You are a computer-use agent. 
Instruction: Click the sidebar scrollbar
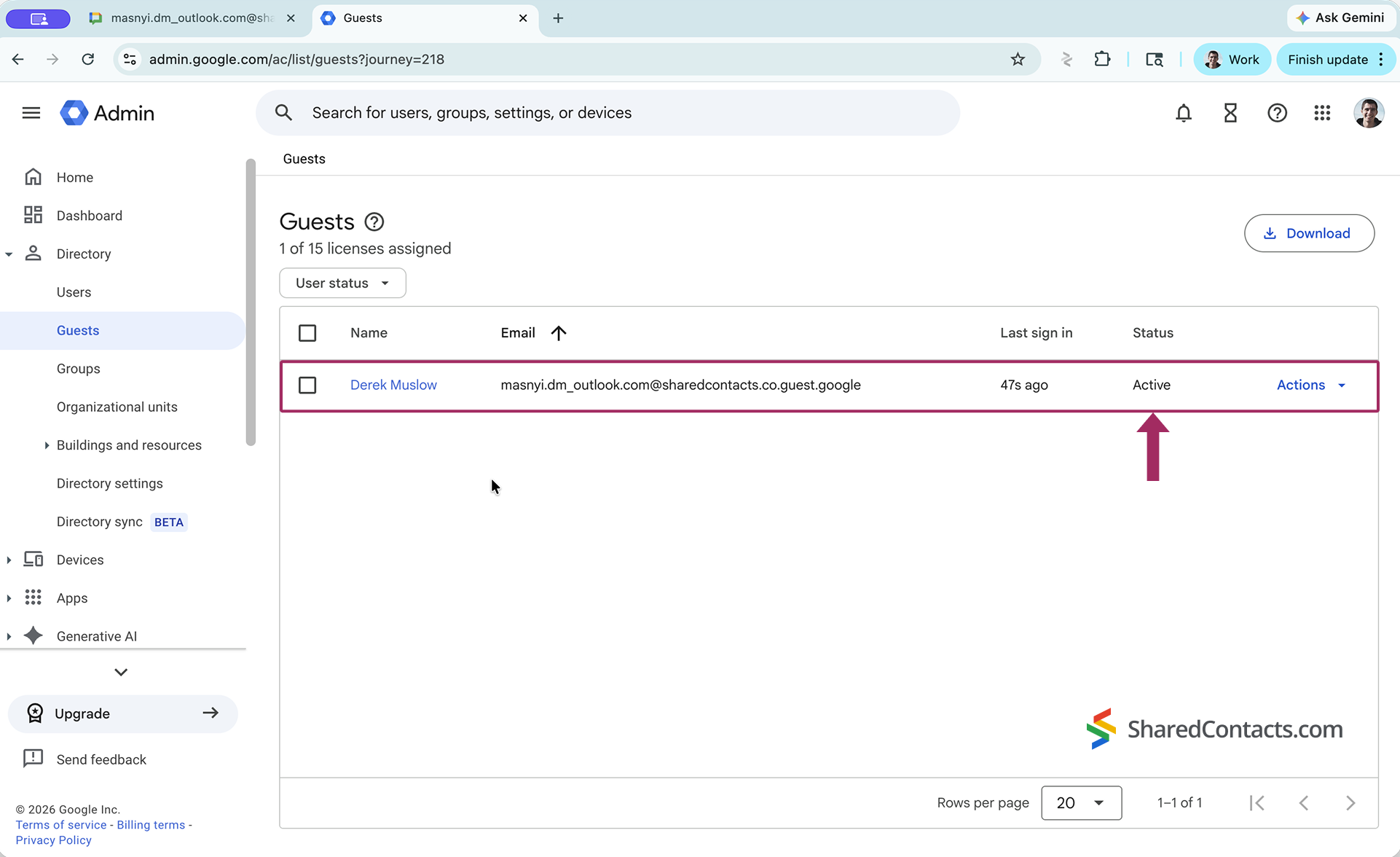251,302
